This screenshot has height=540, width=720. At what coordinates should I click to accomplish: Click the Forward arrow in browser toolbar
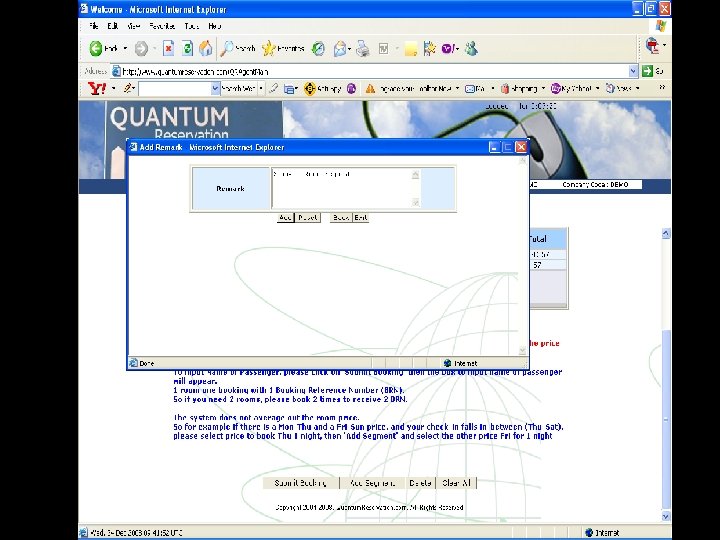click(x=141, y=48)
